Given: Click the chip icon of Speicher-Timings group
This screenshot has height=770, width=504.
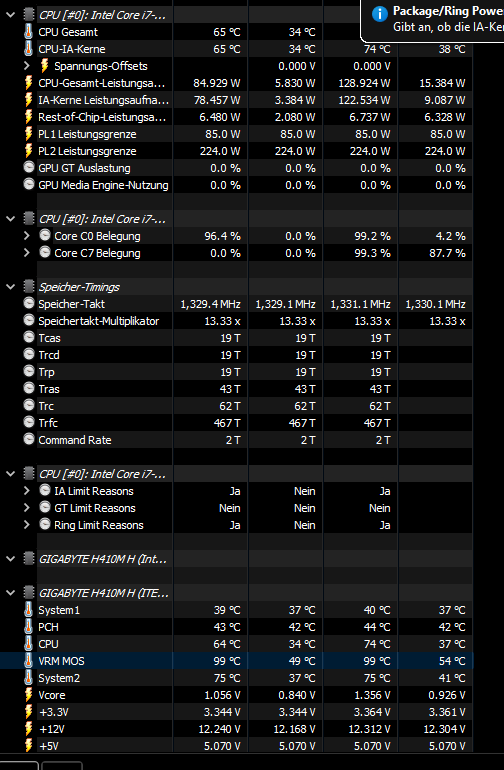Looking at the screenshot, I should 29,287.
